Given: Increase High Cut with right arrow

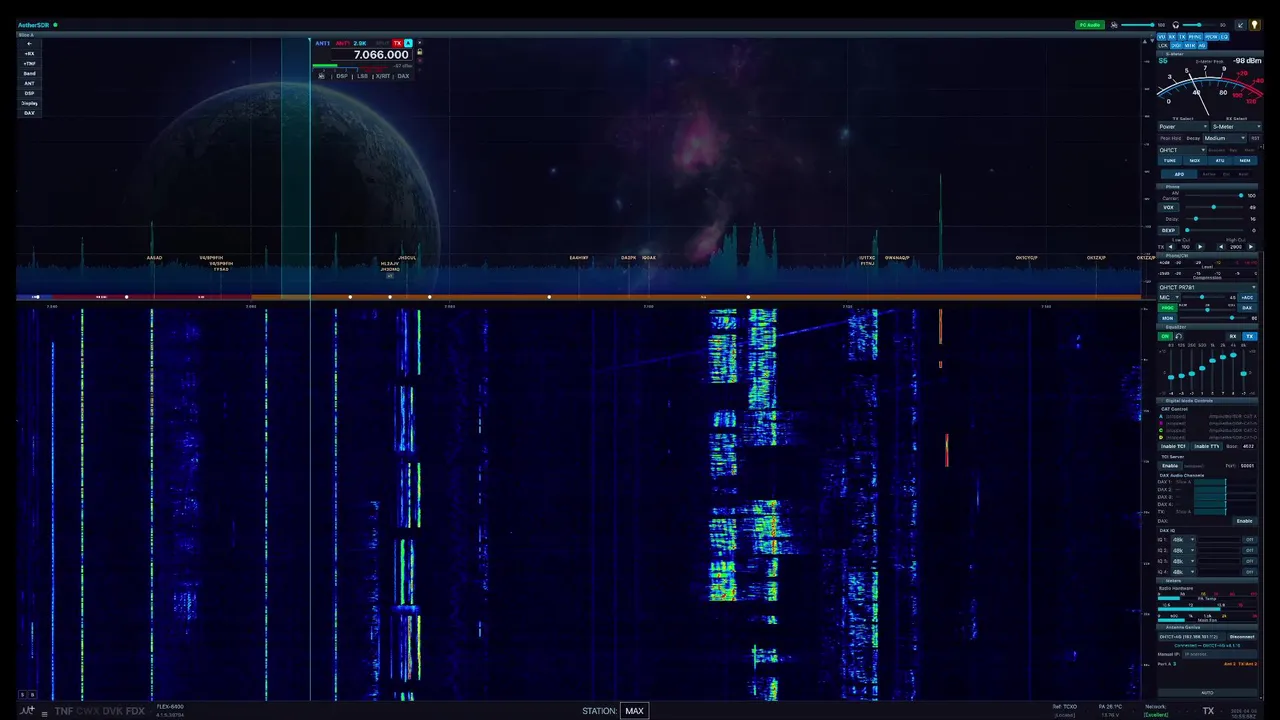Looking at the screenshot, I should click(1251, 247).
